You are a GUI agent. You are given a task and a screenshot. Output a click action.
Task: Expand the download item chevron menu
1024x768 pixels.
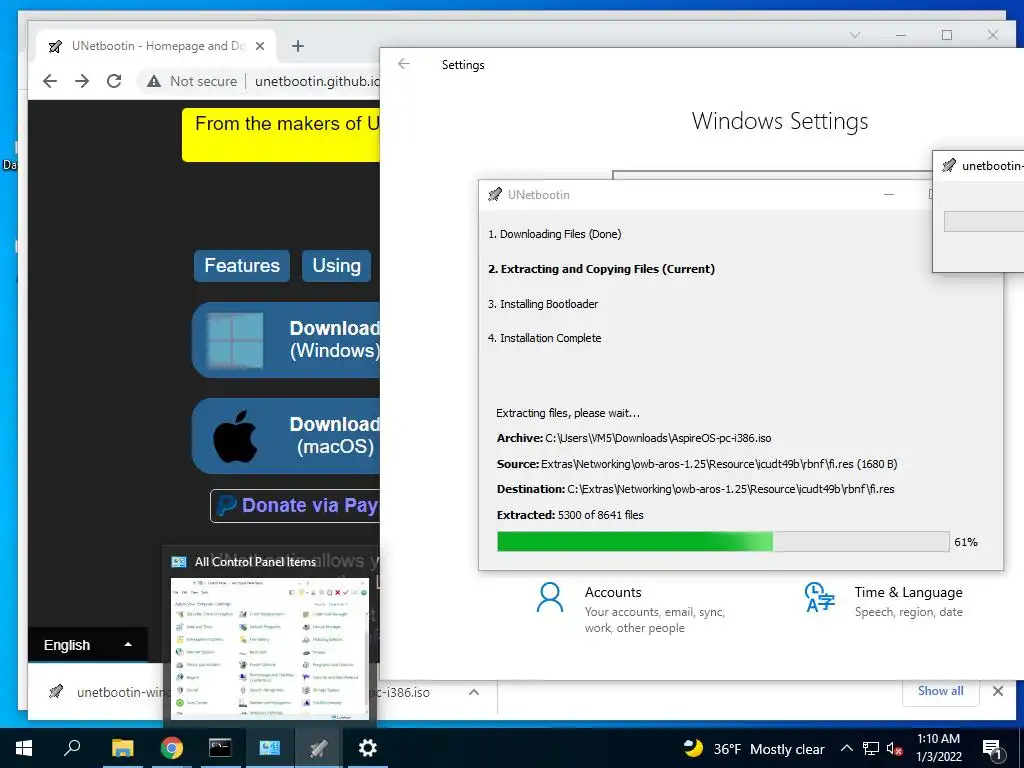click(474, 692)
